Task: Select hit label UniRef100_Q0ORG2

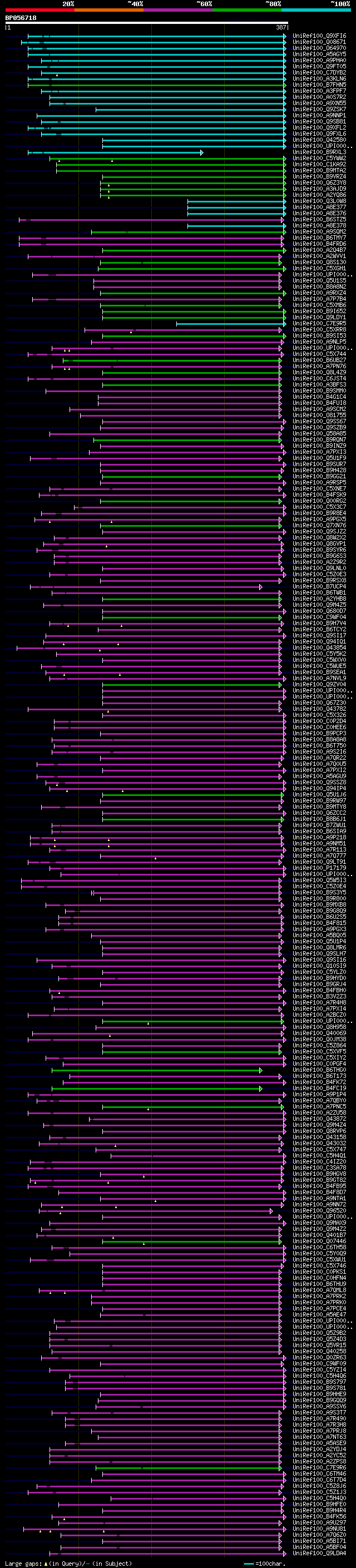Action: [x=319, y=501]
